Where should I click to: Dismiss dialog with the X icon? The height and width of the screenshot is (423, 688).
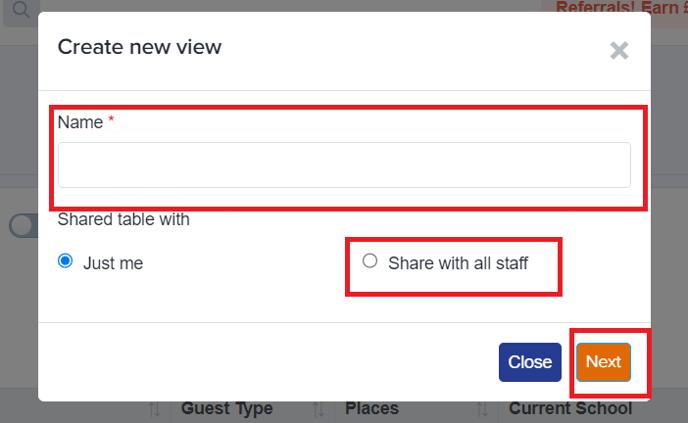[619, 50]
